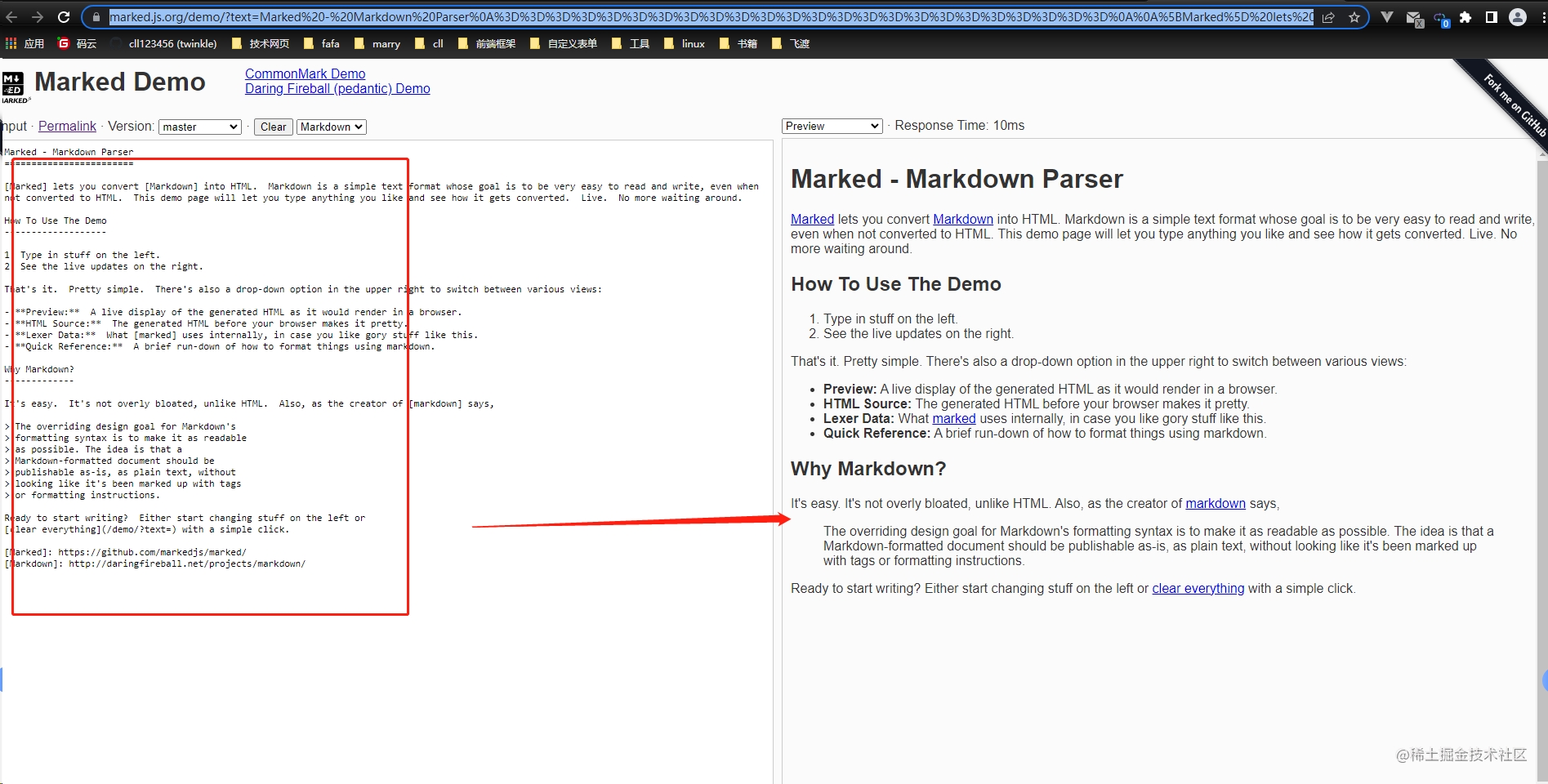This screenshot has height=784, width=1548.
Task: Open the fafa bookmarks folder
Action: pos(322,43)
